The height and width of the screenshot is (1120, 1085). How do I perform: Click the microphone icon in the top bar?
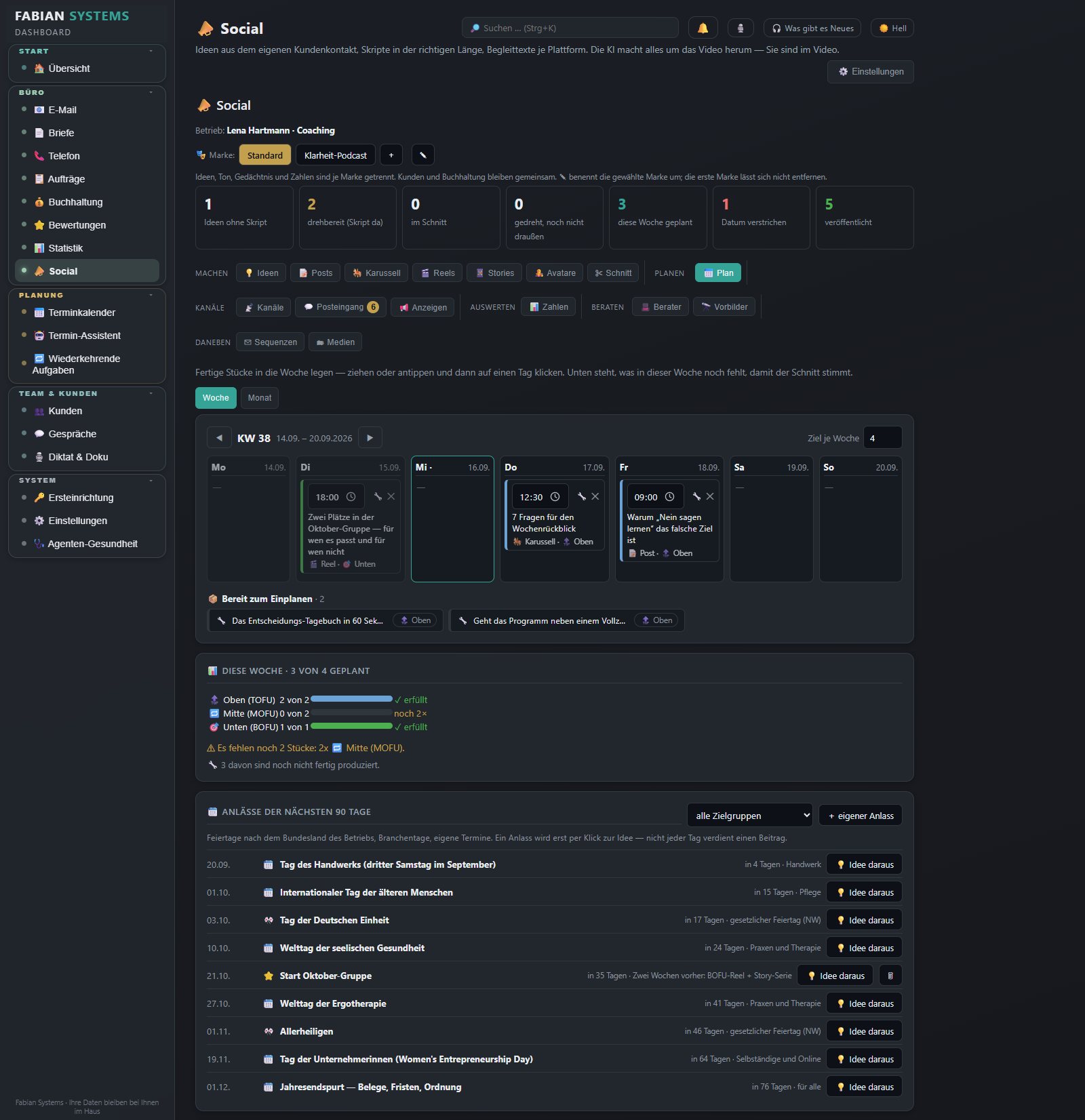pyautogui.click(x=741, y=28)
